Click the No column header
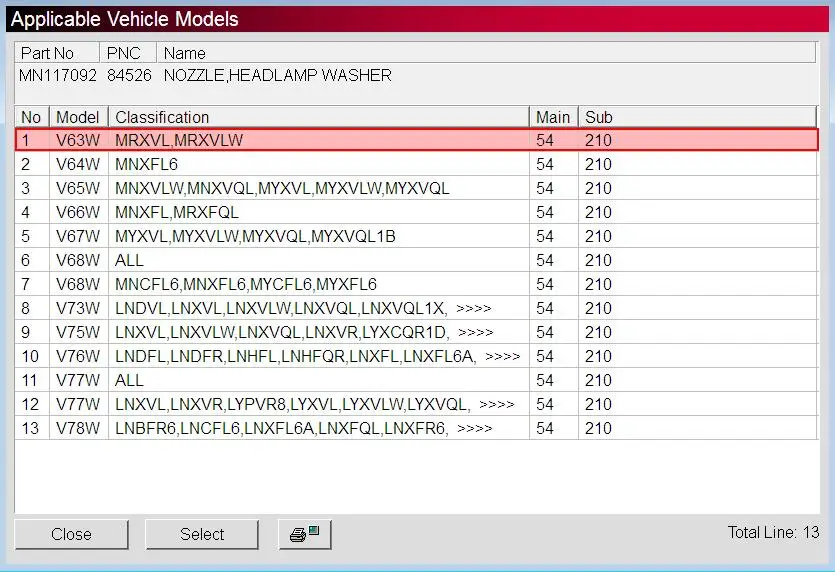Viewport: 835px width, 572px height. (32, 117)
